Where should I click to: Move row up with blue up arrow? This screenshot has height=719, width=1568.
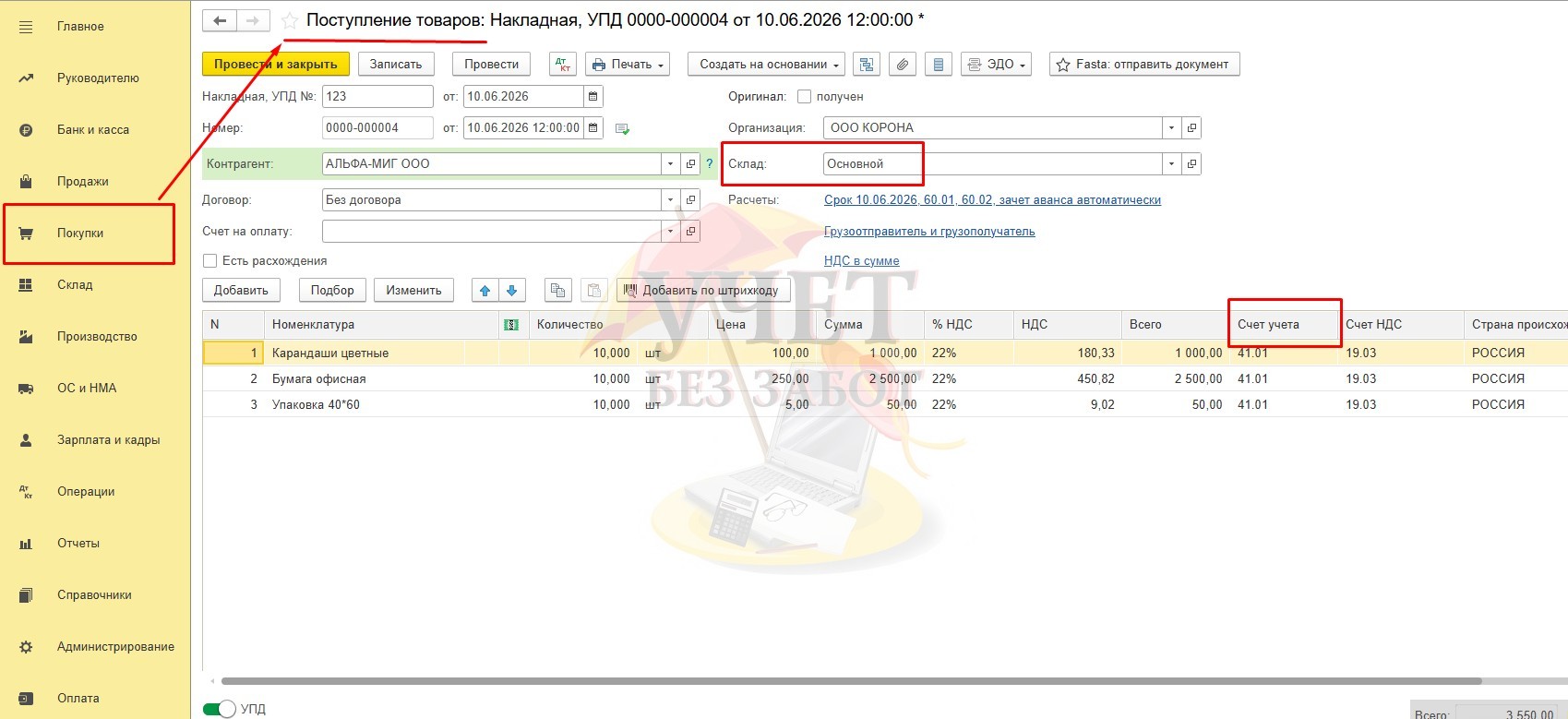[x=485, y=290]
